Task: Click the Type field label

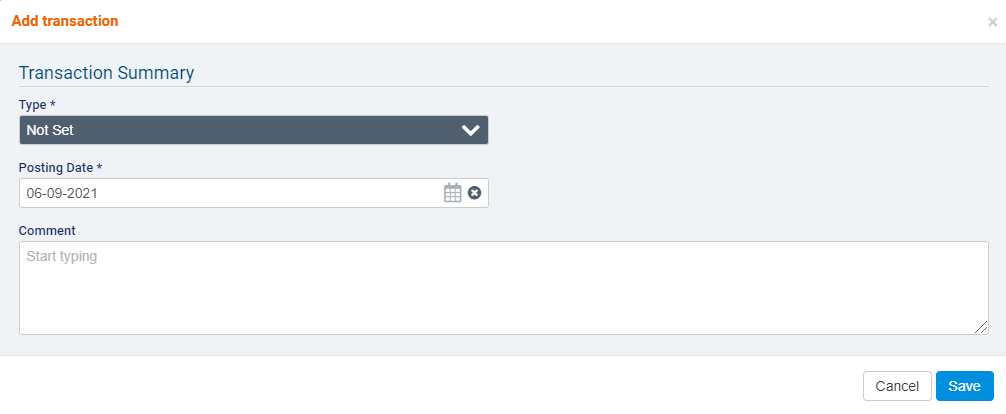Action: tap(34, 104)
